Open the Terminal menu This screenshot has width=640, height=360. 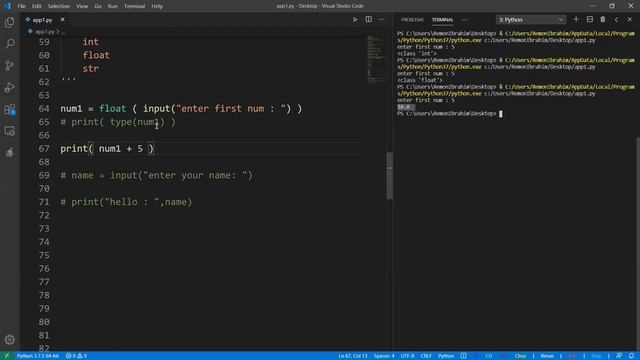tap(134, 6)
